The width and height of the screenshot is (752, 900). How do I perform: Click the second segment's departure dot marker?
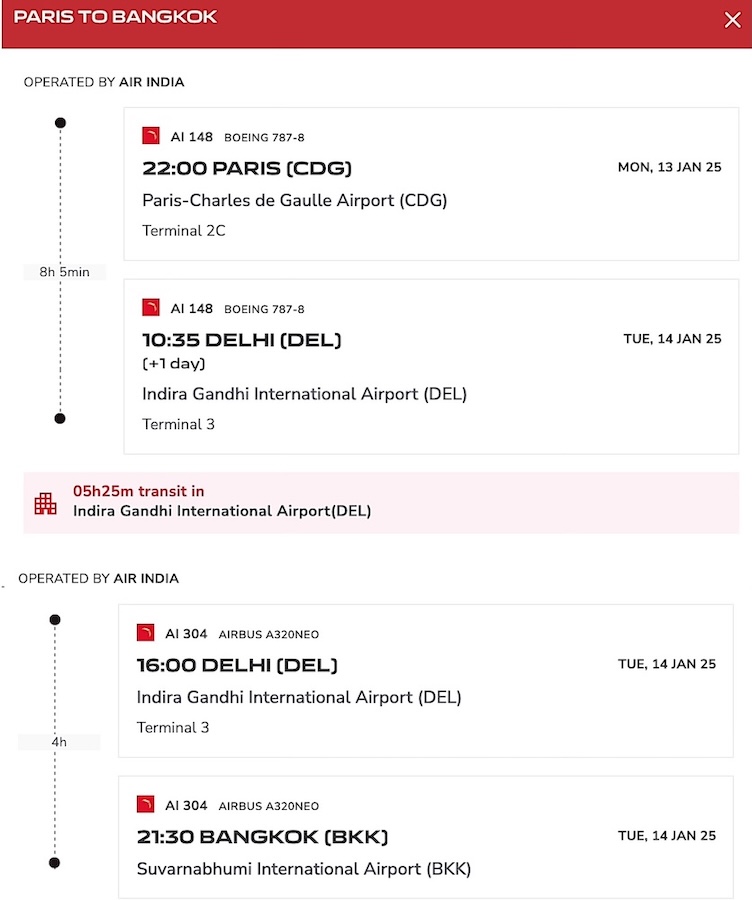[55, 620]
